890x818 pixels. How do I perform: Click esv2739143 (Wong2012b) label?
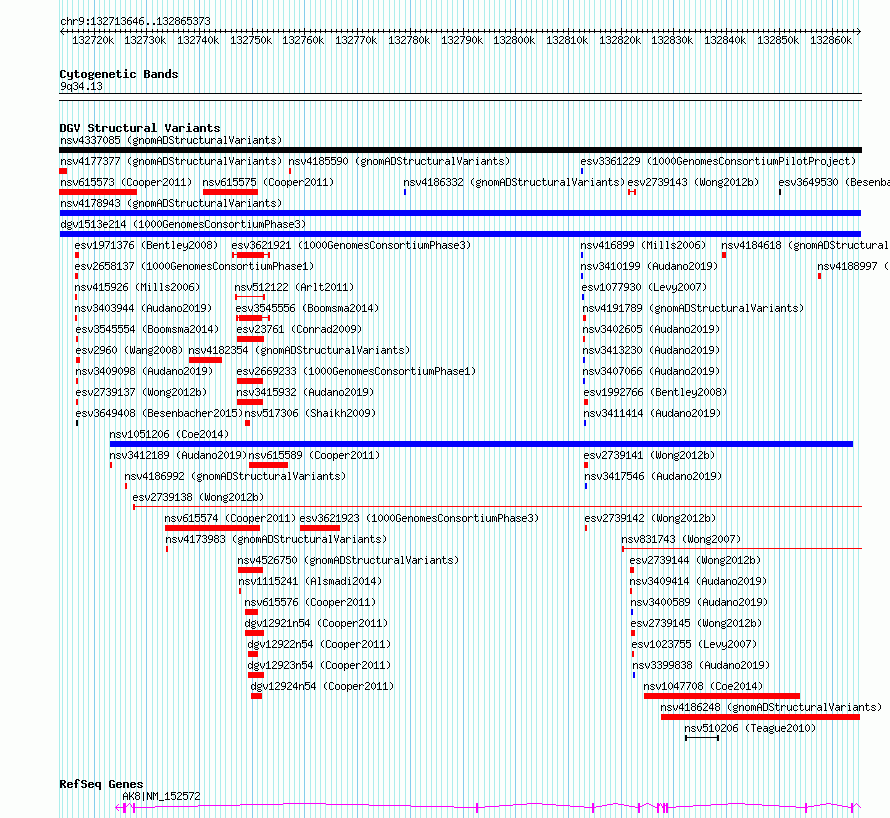click(693, 182)
